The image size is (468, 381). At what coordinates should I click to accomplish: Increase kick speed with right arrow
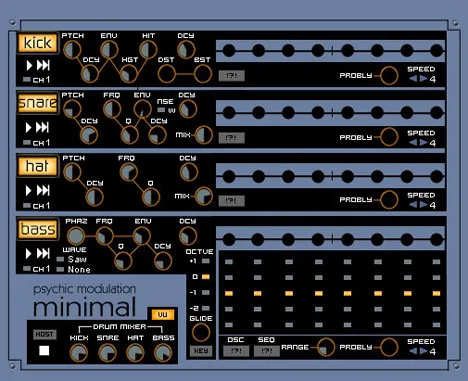pyautogui.click(x=423, y=79)
